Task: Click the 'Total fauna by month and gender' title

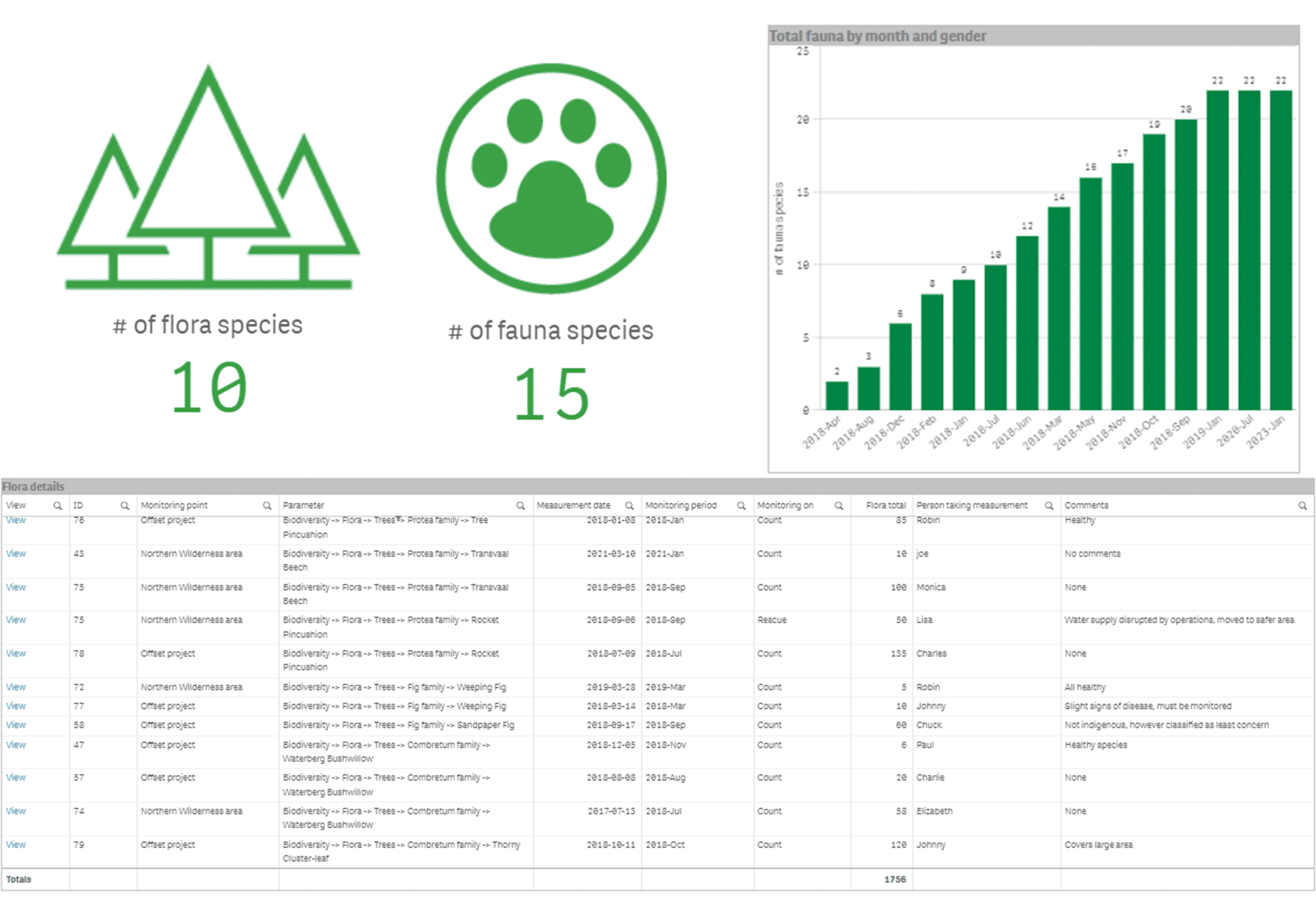Action: click(877, 36)
